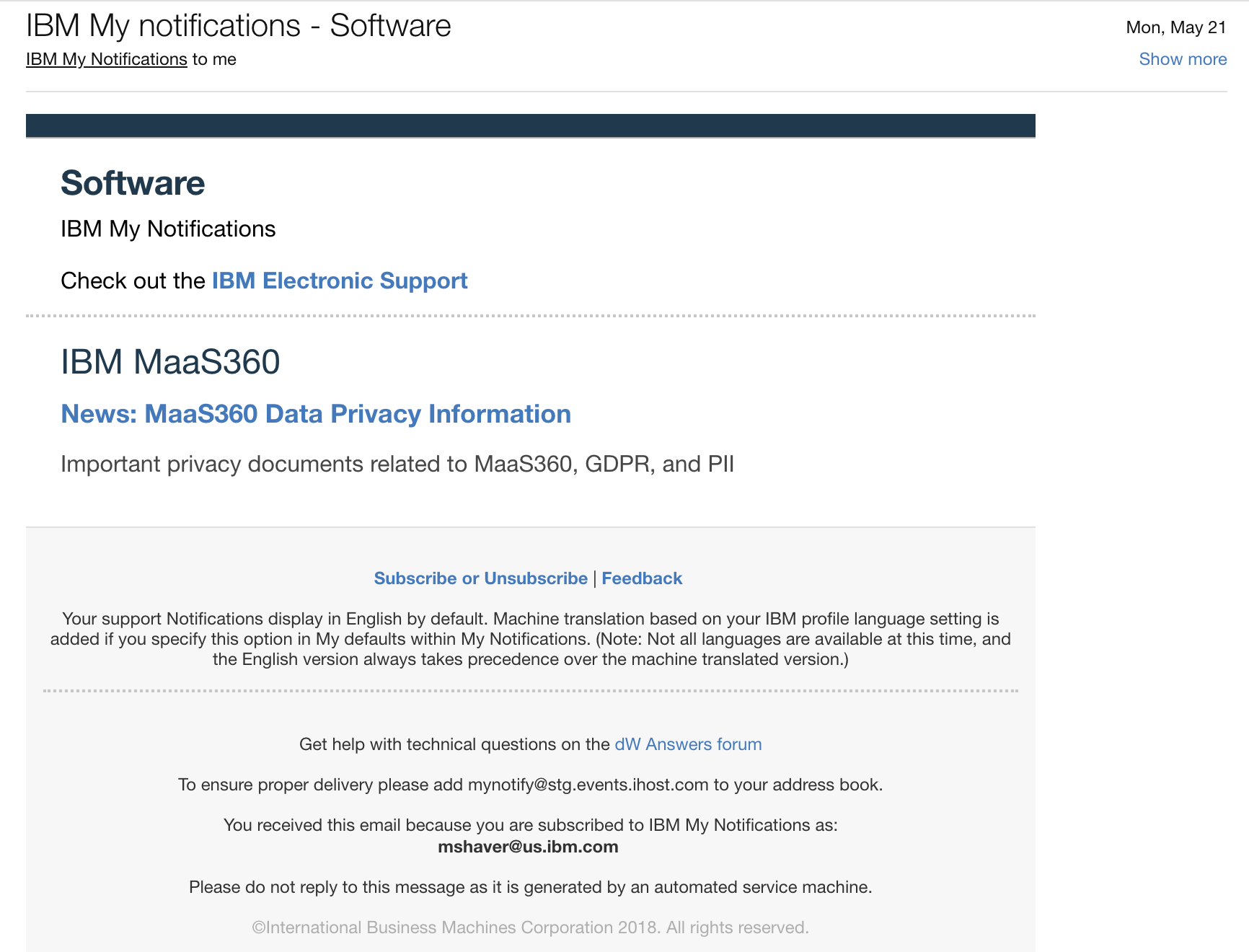Open the Feedback link
Viewport: 1249px width, 952px height.
pyautogui.click(x=642, y=578)
